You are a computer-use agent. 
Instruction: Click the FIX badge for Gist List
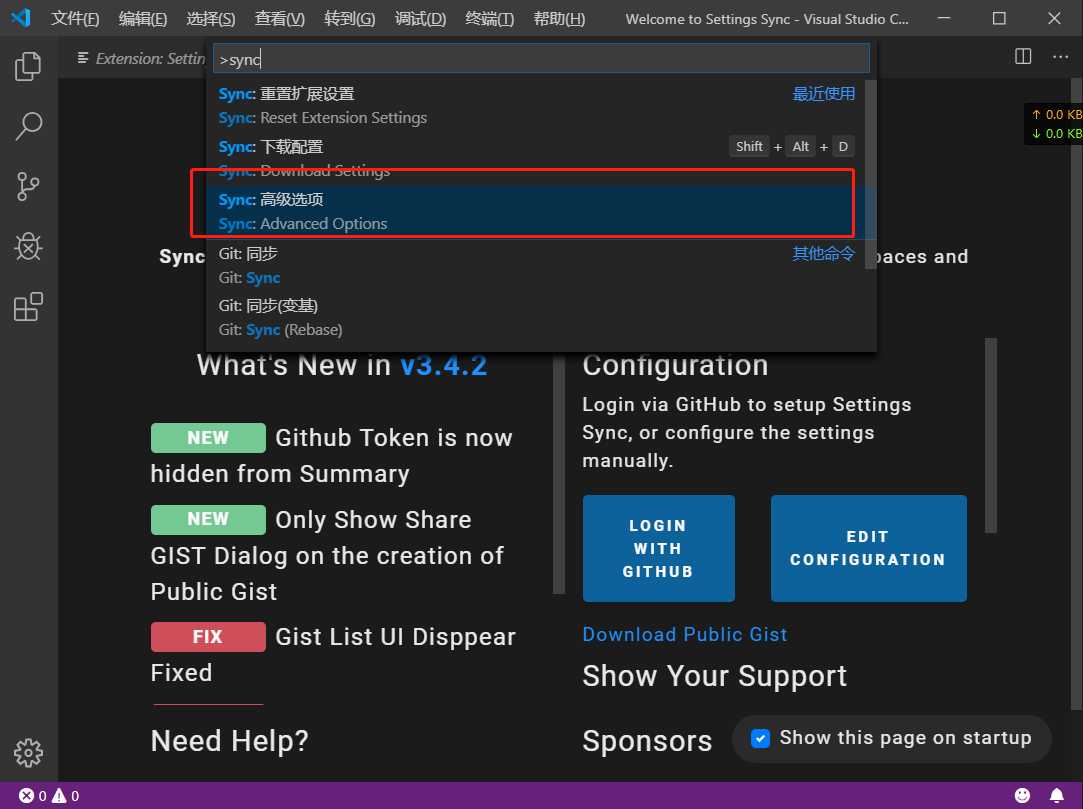(x=208, y=636)
